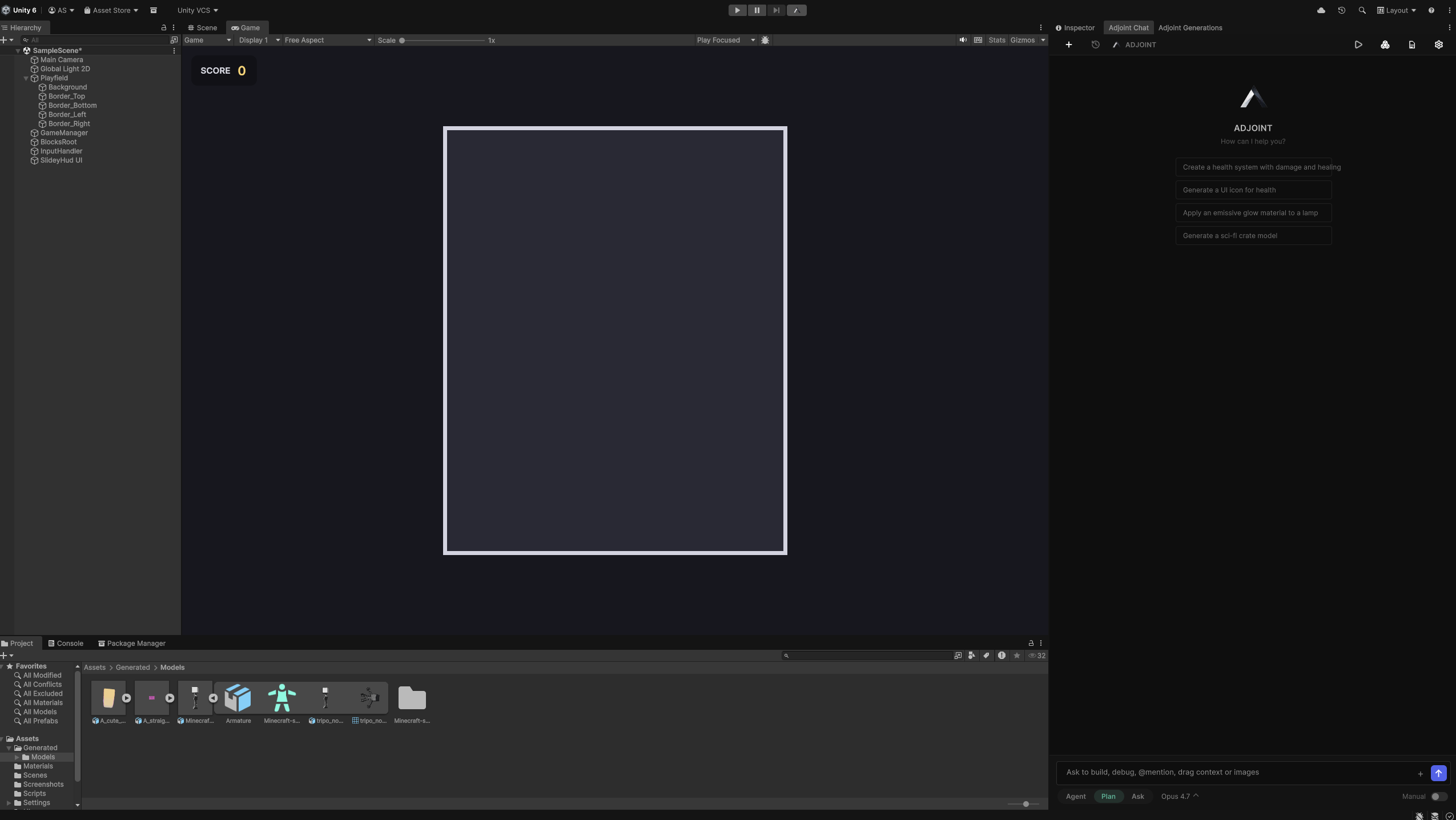Select Agent mode in Adjoint chat
Viewport: 1456px width, 820px height.
(1076, 797)
